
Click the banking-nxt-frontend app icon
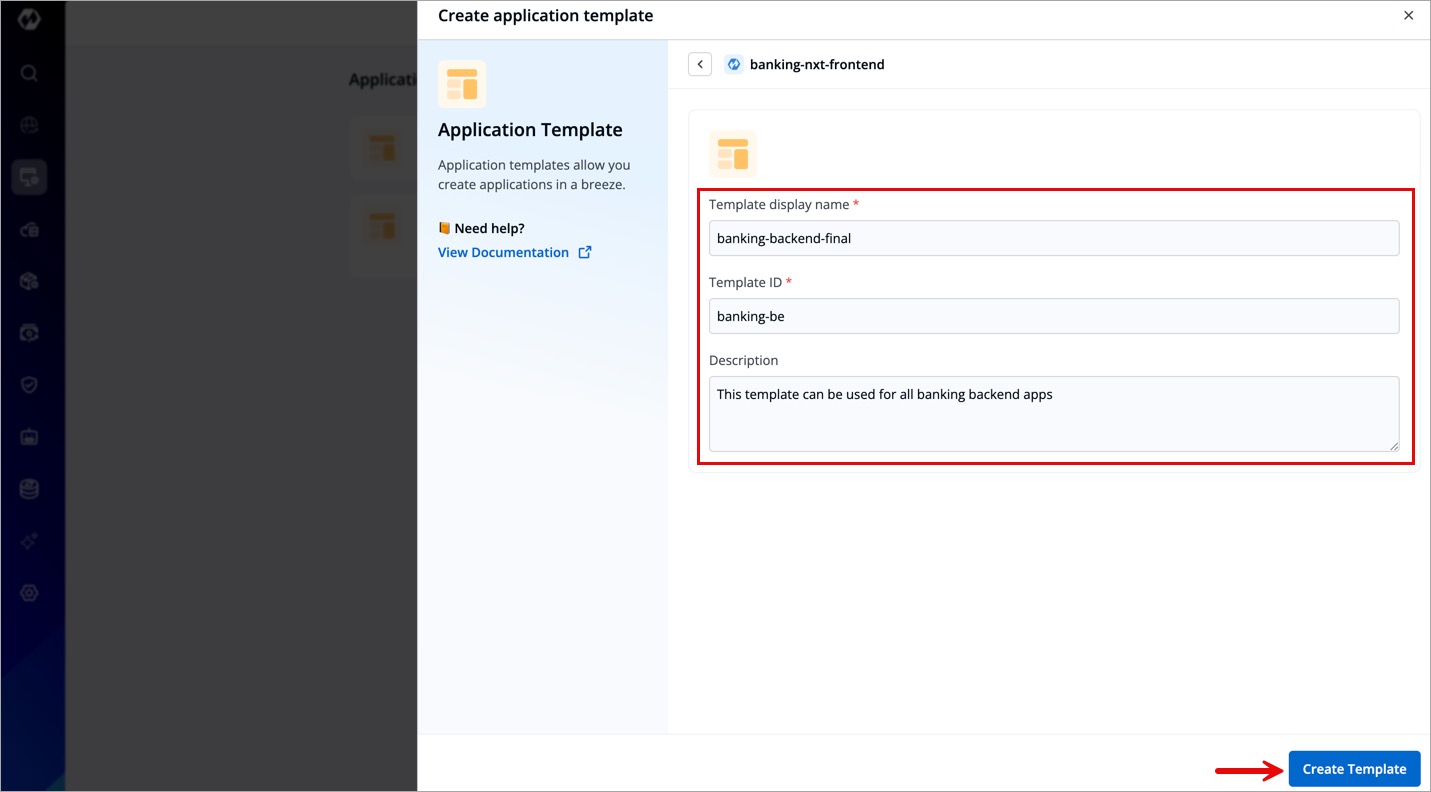coord(734,64)
